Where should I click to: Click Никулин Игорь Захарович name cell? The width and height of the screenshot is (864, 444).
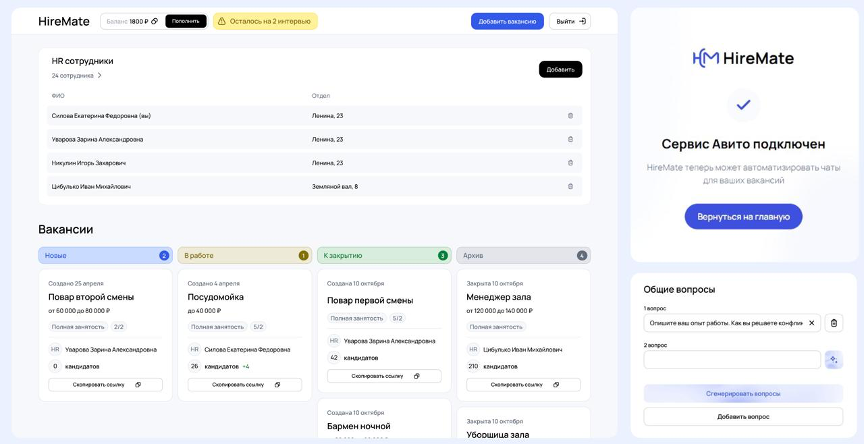point(89,163)
